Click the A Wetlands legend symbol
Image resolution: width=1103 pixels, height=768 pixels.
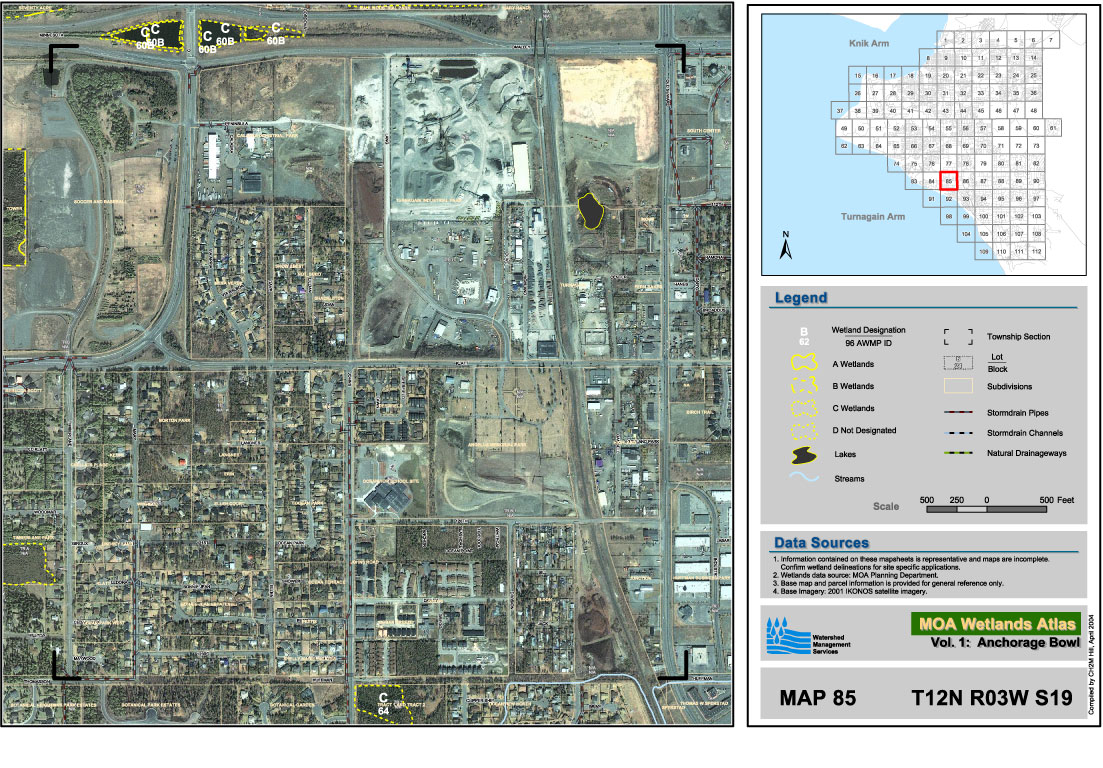point(805,365)
